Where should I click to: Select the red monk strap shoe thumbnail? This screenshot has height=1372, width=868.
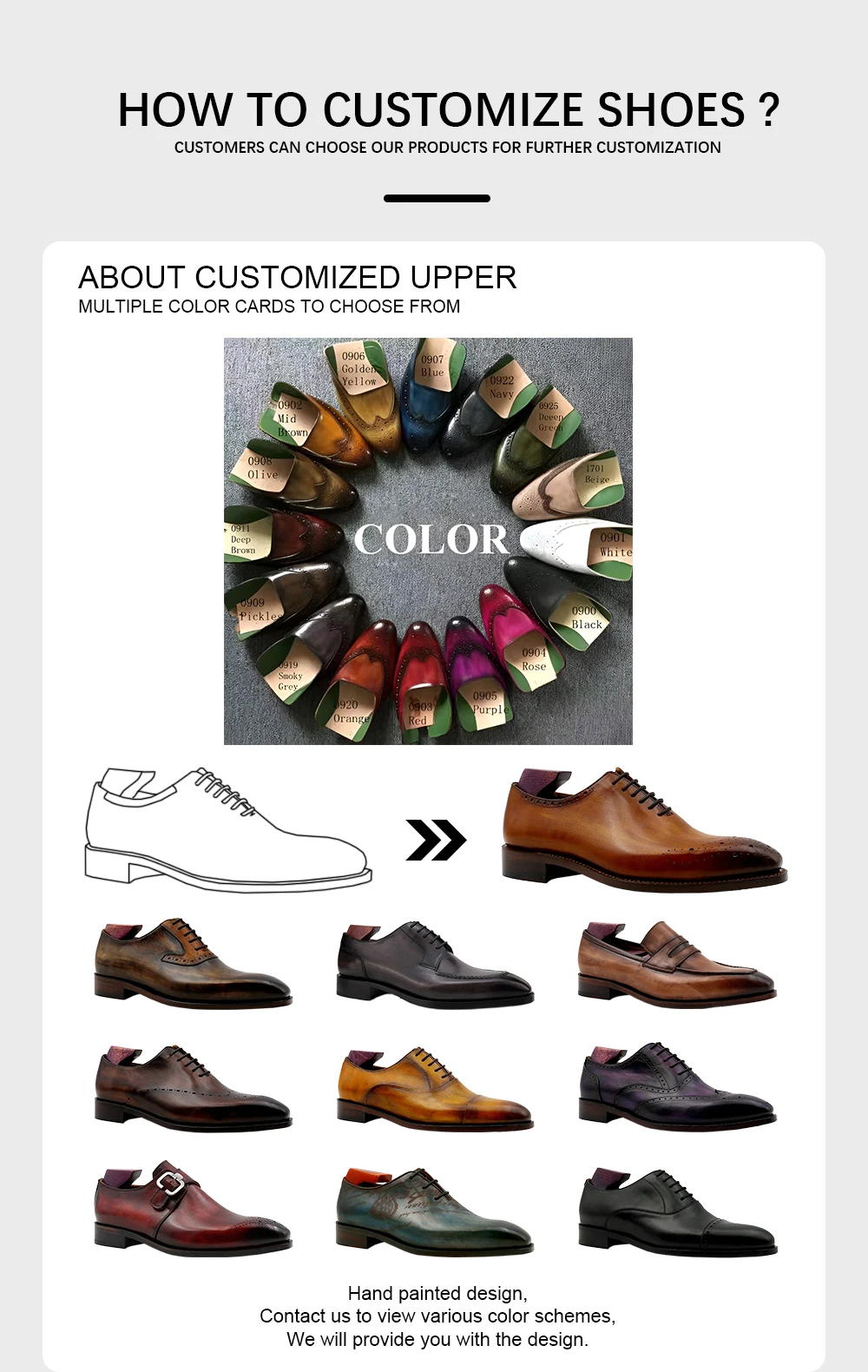[193, 1210]
